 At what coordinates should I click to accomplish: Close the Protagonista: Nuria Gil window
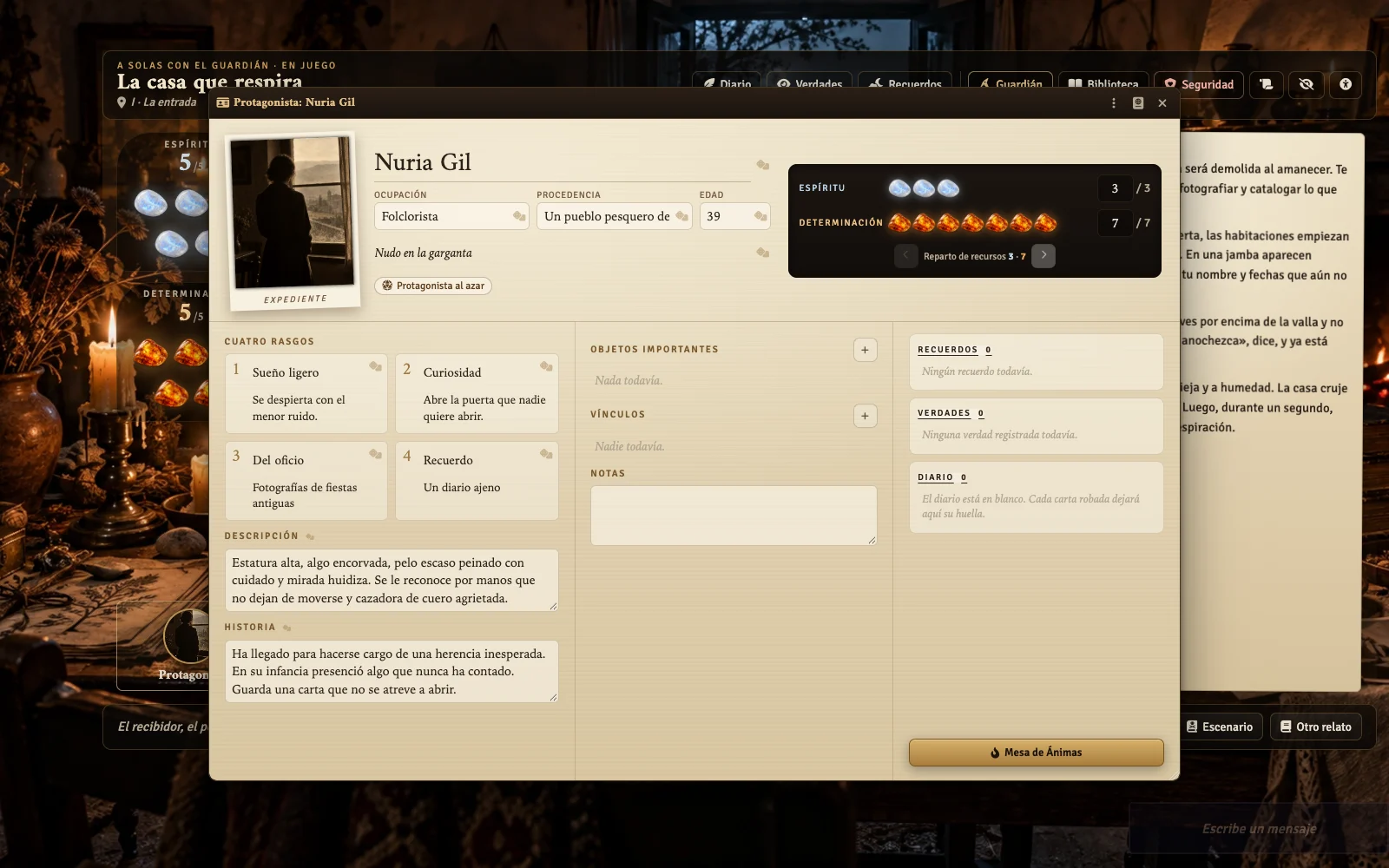1162,103
